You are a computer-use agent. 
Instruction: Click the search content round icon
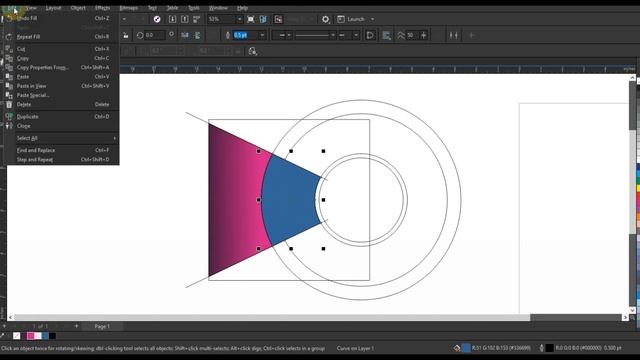pos(157,19)
